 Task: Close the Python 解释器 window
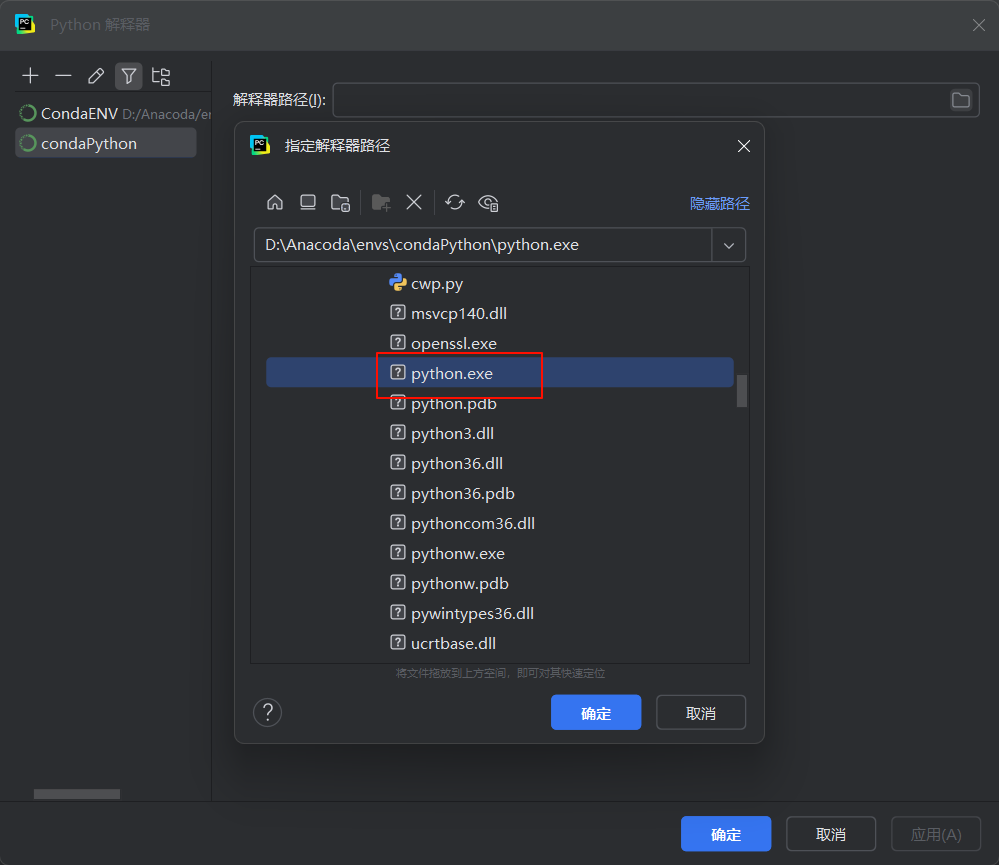[x=979, y=25]
